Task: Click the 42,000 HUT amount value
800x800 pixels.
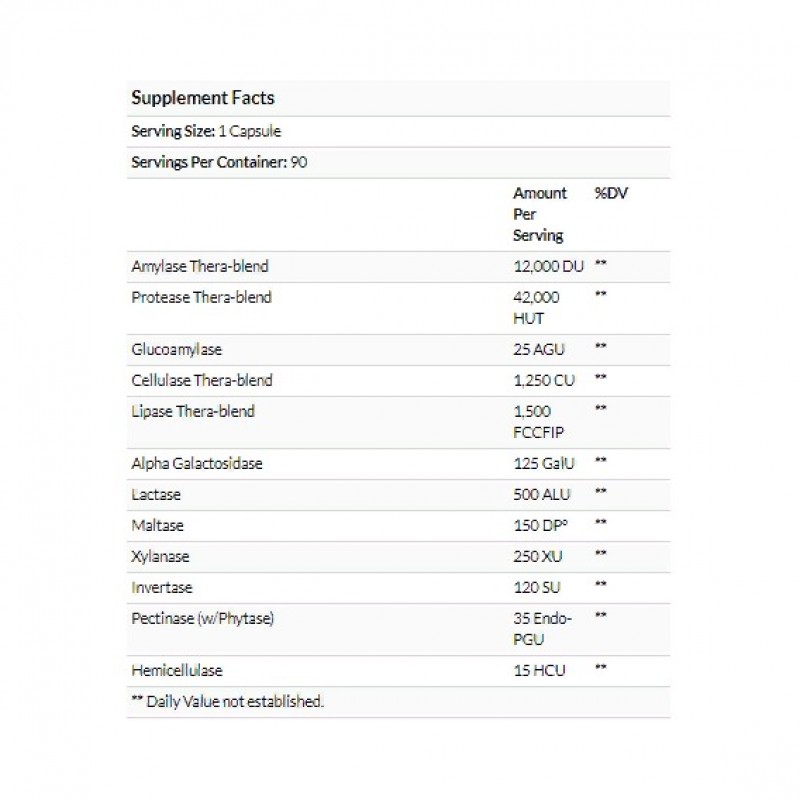Action: [536, 307]
